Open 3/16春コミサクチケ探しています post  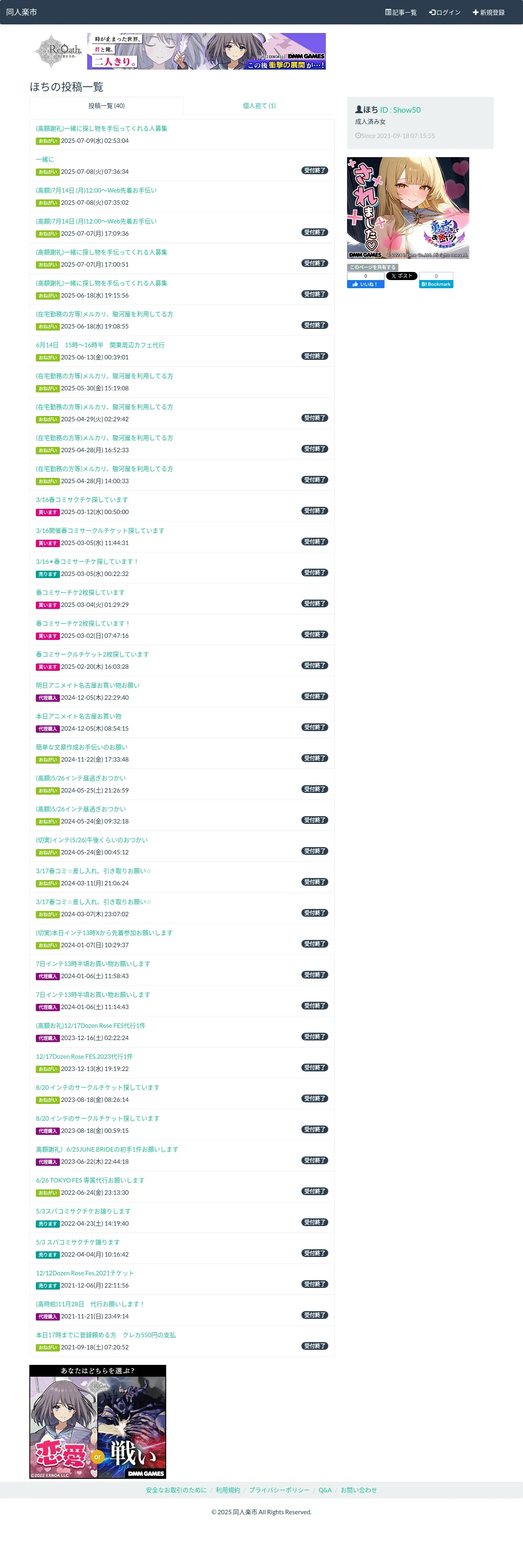coord(81,500)
